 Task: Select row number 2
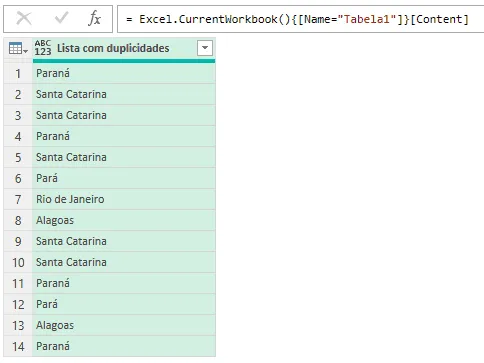click(x=18, y=94)
